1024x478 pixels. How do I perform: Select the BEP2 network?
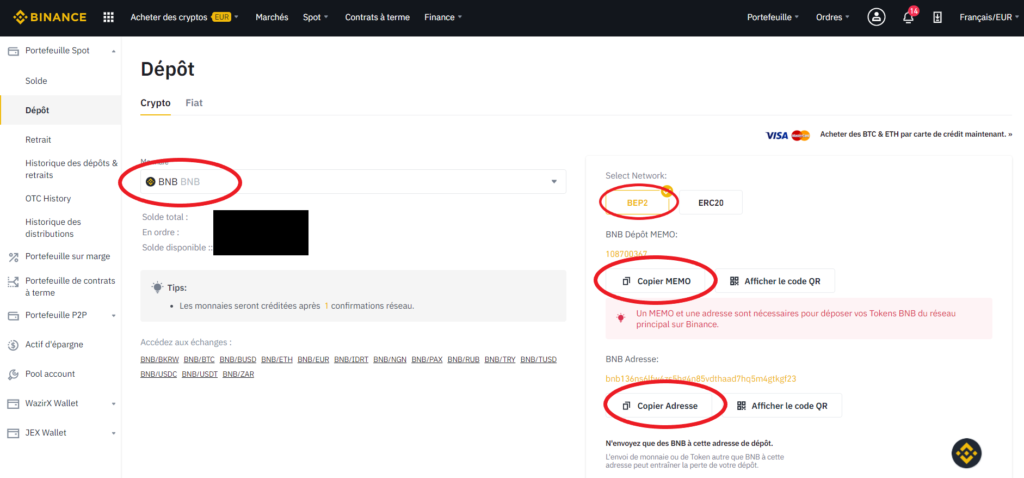pyautogui.click(x=637, y=202)
